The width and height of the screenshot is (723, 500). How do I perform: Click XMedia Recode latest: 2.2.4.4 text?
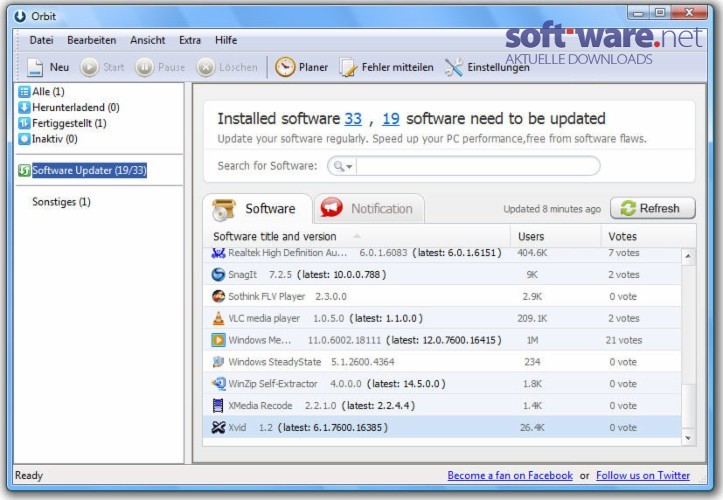click(x=378, y=405)
